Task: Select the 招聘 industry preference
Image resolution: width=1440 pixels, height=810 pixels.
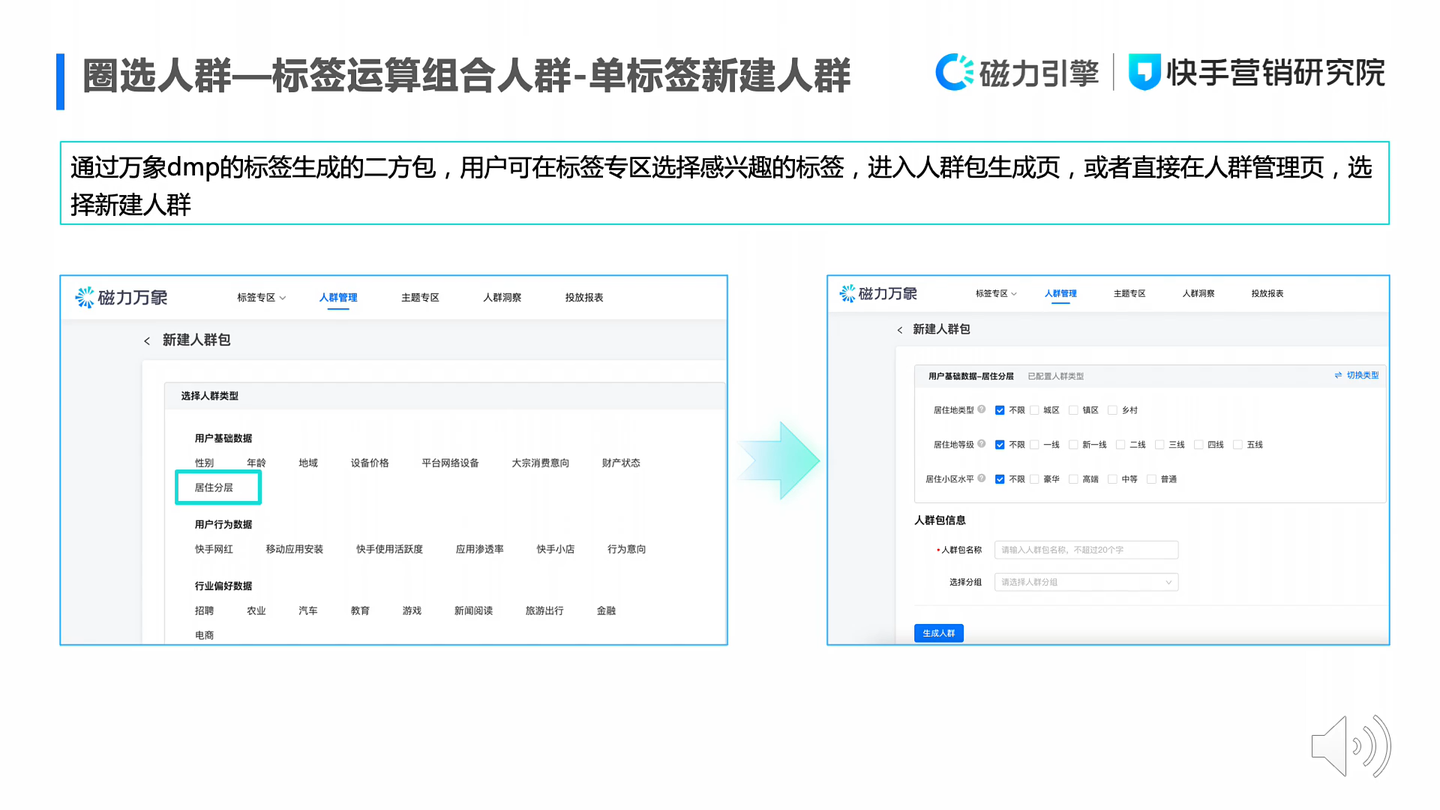Action: coord(204,611)
